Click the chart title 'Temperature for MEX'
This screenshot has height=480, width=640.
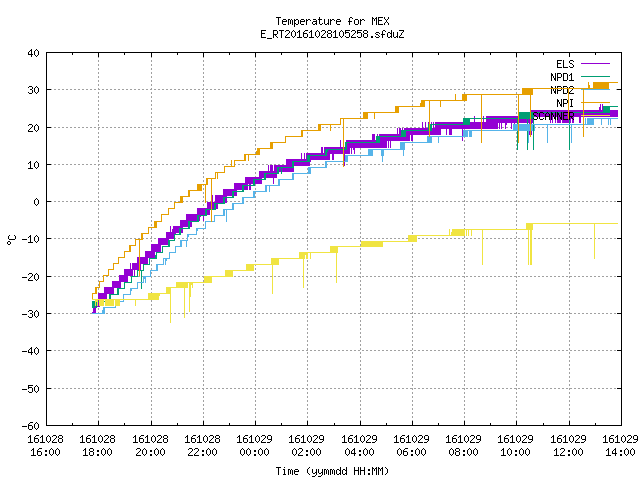[x=332, y=21]
